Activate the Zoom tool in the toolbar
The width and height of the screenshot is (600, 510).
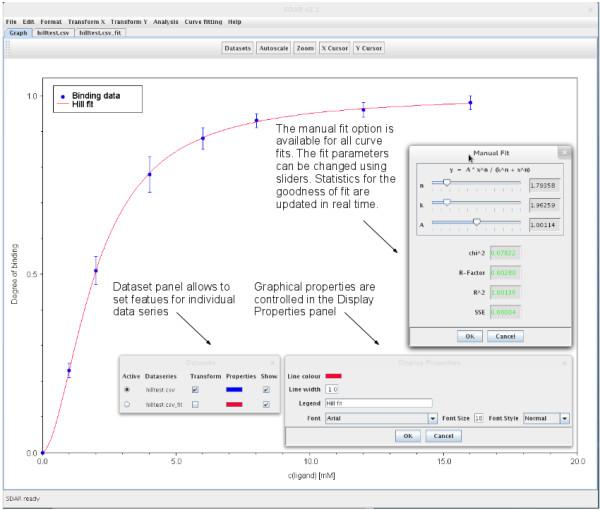pyautogui.click(x=304, y=48)
